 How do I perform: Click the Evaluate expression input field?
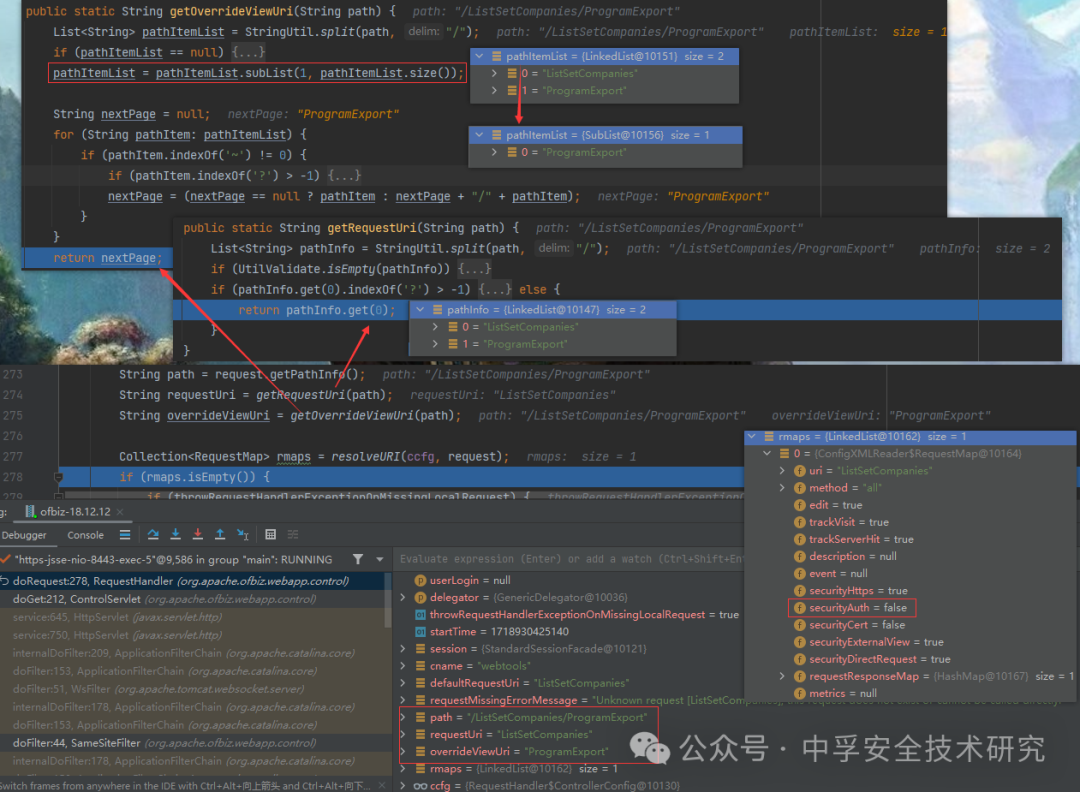click(x=570, y=559)
